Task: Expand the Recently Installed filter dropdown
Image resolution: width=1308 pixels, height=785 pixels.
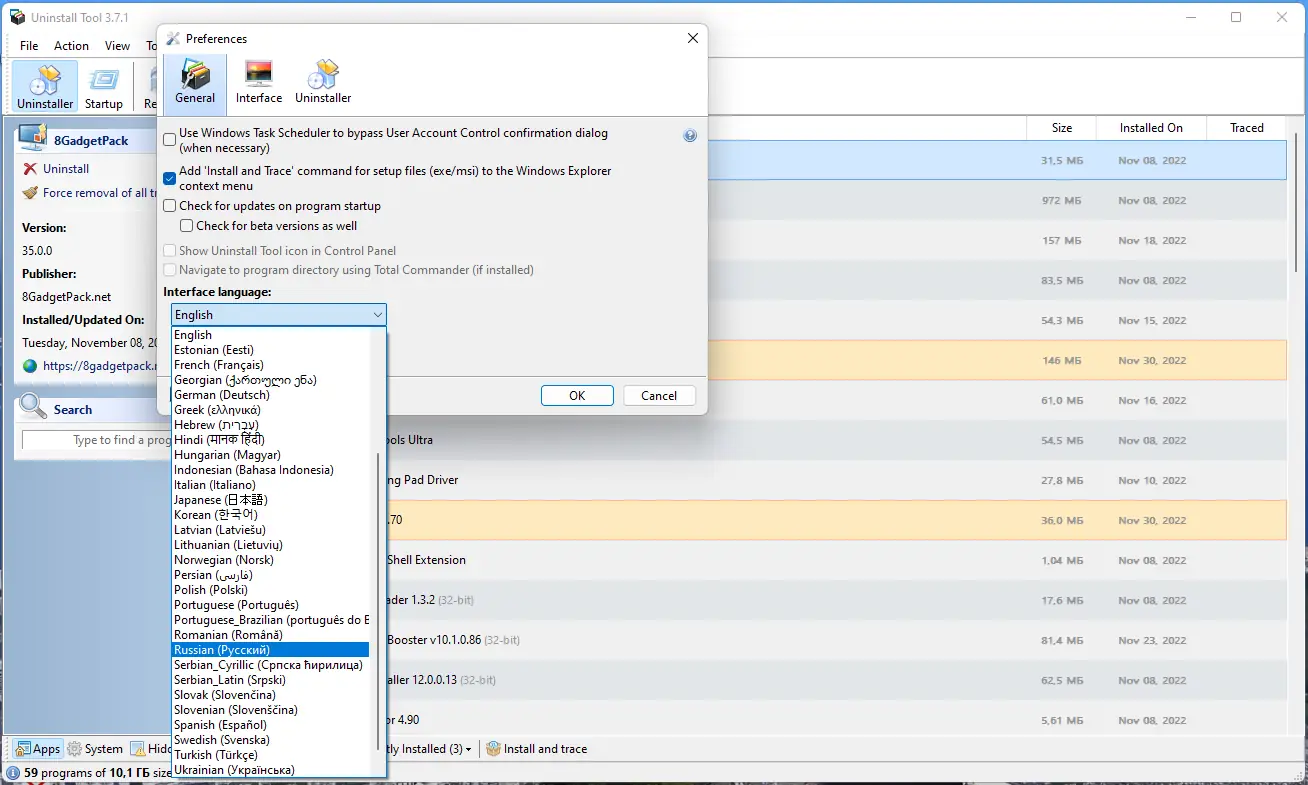Action: (466, 748)
